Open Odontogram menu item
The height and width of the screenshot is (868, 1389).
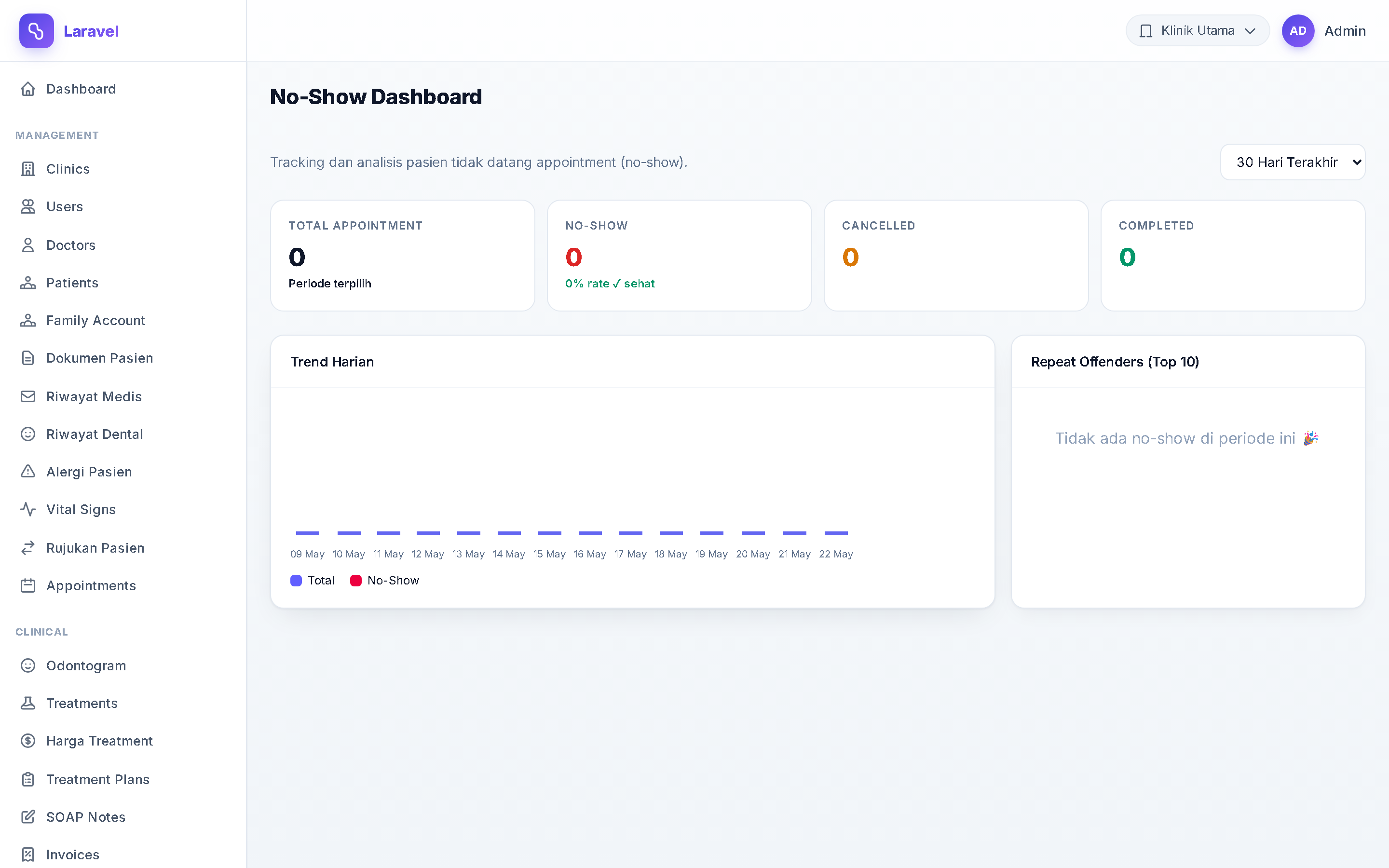[x=123, y=665]
